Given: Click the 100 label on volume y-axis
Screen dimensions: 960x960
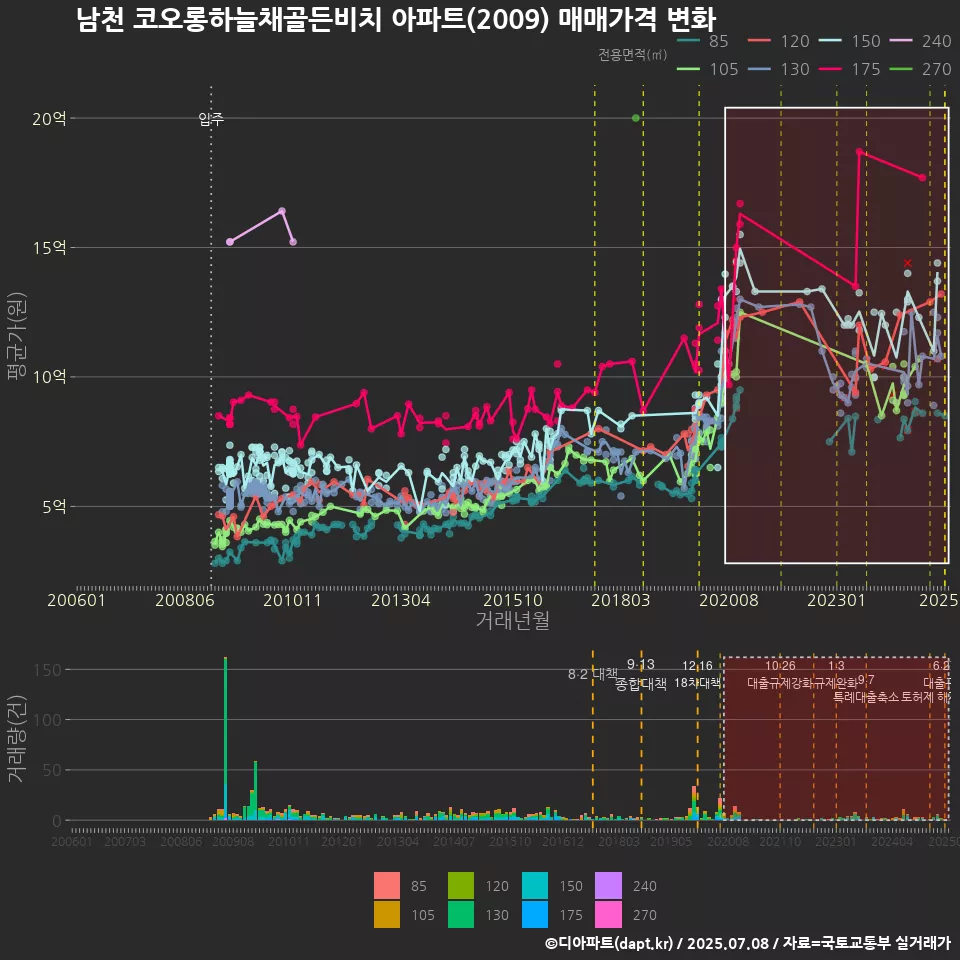Looking at the screenshot, I should [x=48, y=720].
